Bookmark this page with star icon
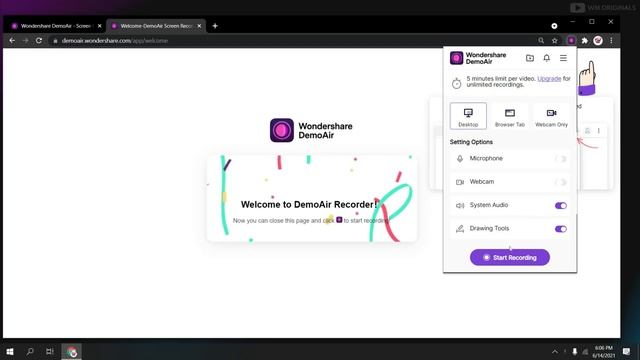Image resolution: width=640 pixels, height=360 pixels. [x=554, y=40]
